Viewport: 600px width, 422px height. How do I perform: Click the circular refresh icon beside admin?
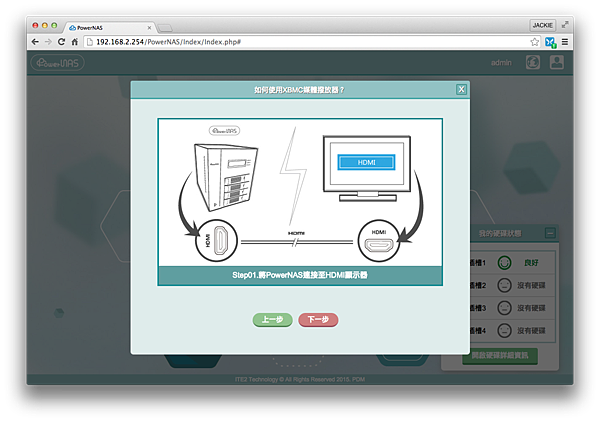(533, 62)
